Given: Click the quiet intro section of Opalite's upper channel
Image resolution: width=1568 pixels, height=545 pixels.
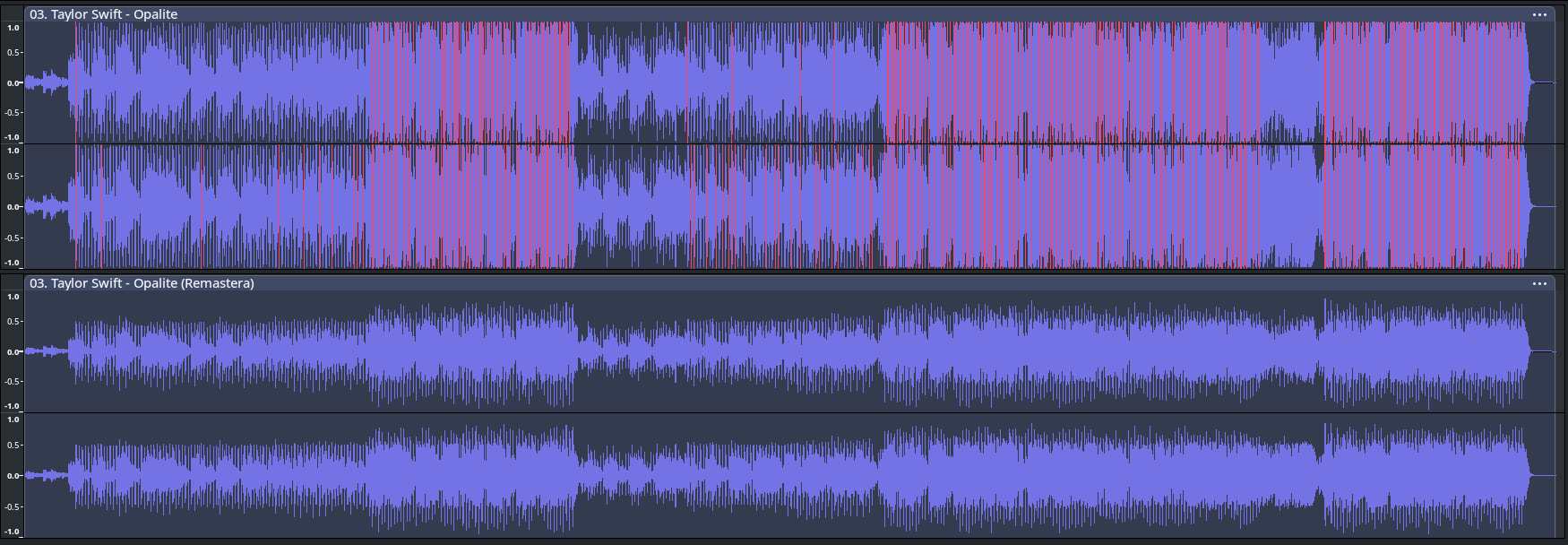Looking at the screenshot, I should [45, 83].
